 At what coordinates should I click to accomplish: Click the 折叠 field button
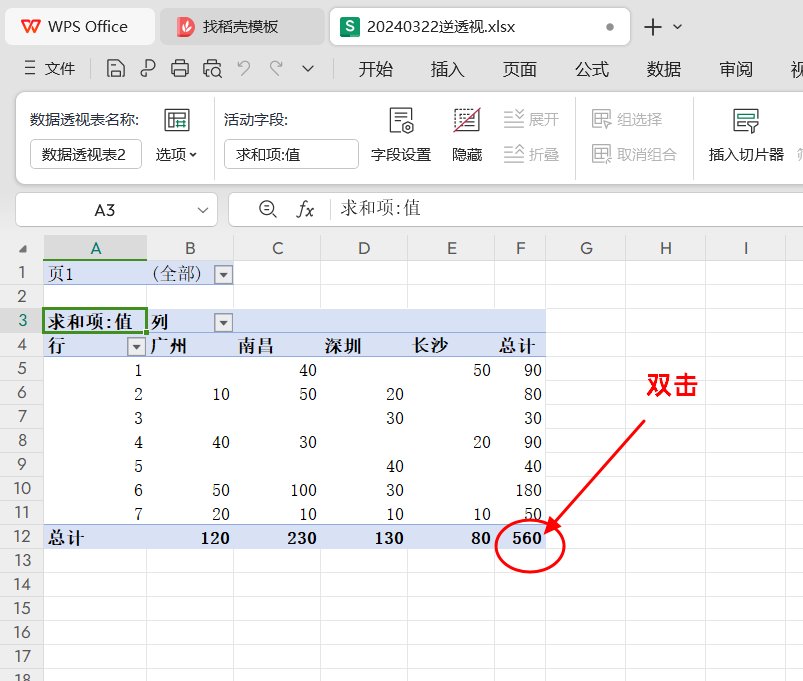531,154
